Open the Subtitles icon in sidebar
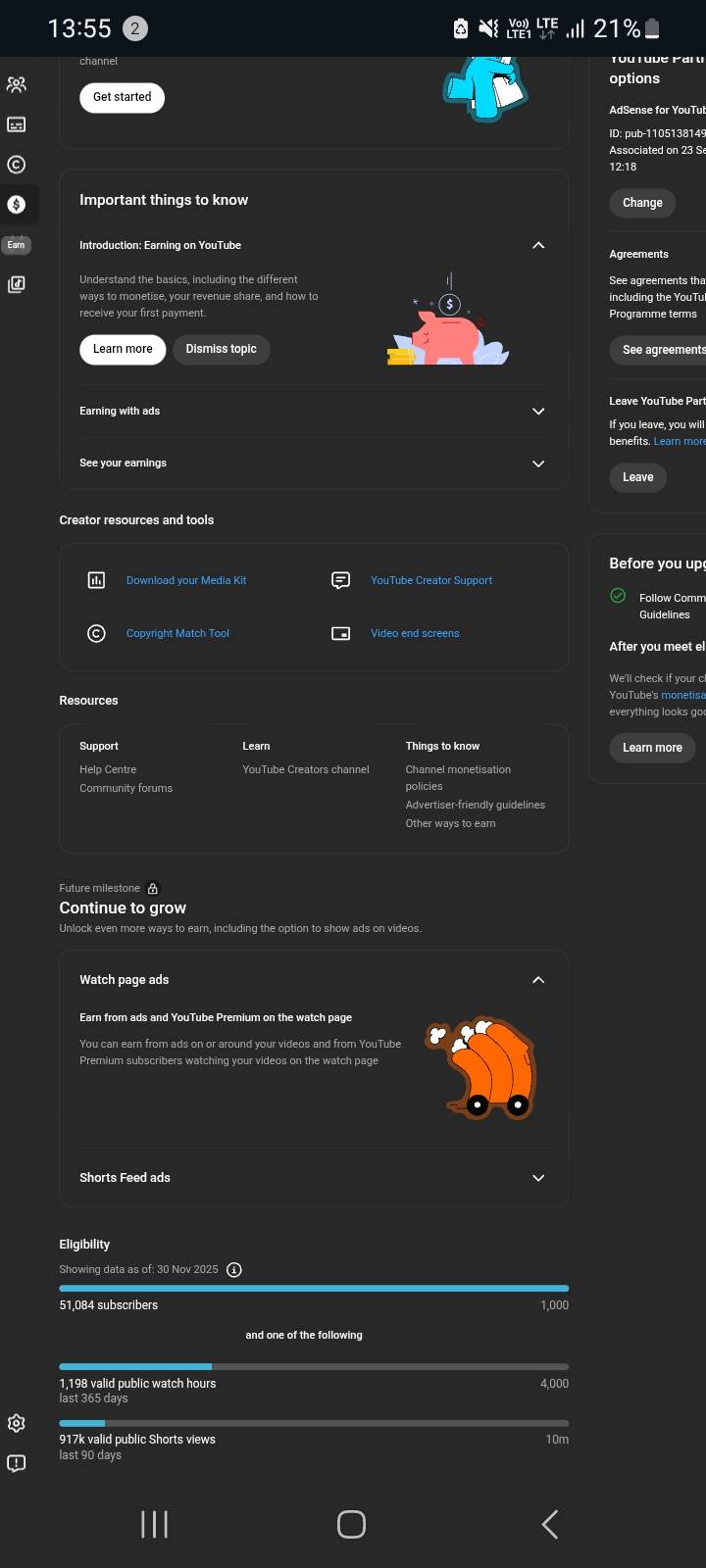 17,124
